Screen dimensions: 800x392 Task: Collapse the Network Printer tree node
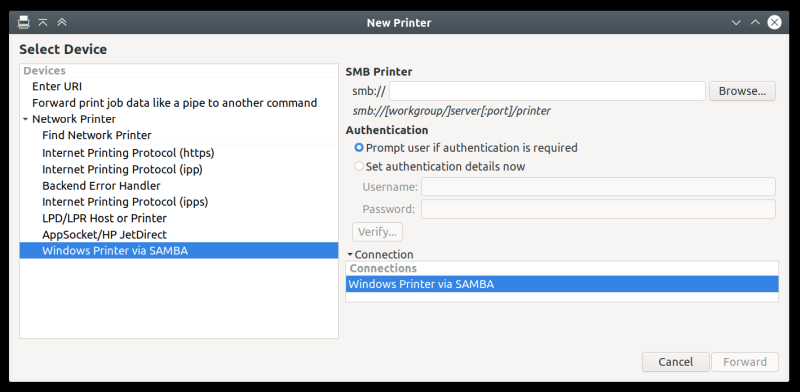pyautogui.click(x=25, y=119)
